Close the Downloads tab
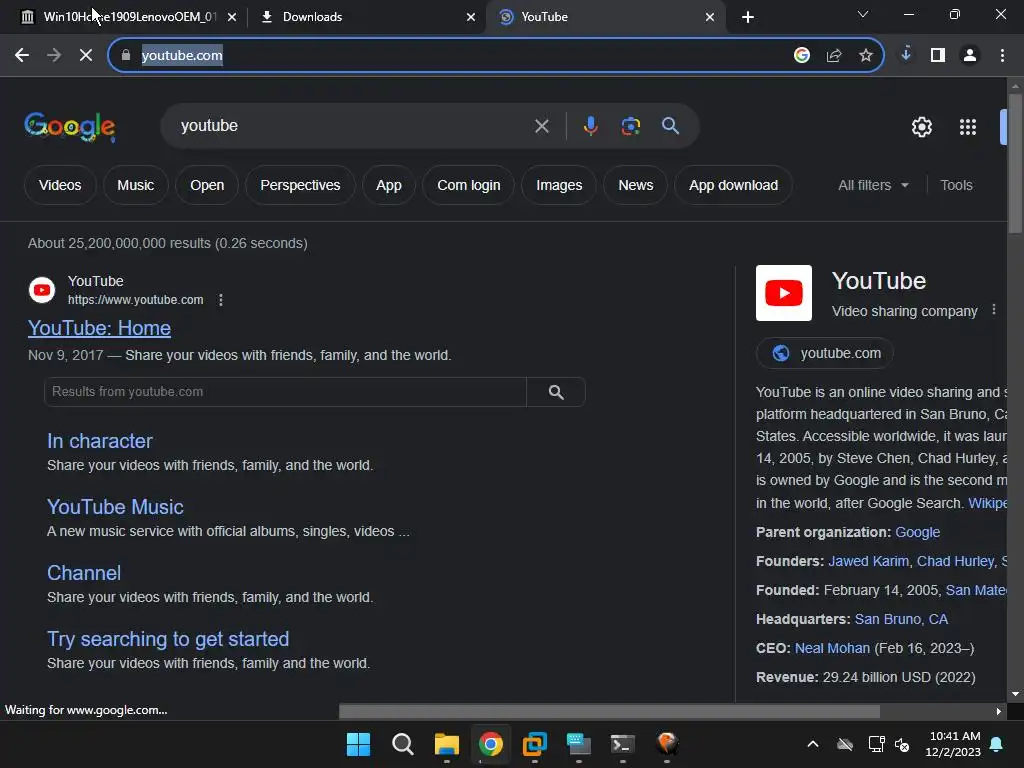Image resolution: width=1024 pixels, height=768 pixels. point(471,17)
